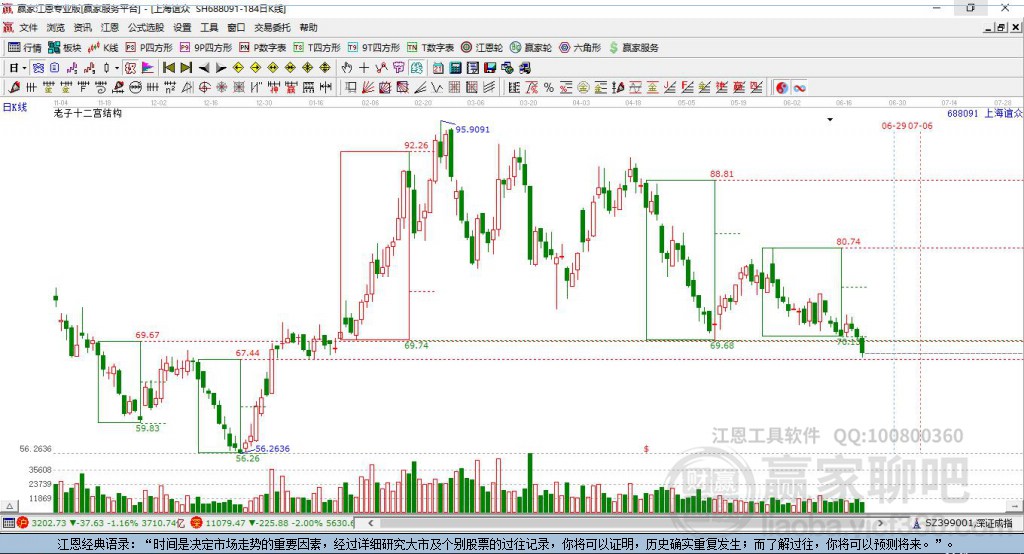Image resolution: width=1024 pixels, height=554 pixels.
Task: Click the horizontal scrollbar right arrow
Action: coord(880,523)
